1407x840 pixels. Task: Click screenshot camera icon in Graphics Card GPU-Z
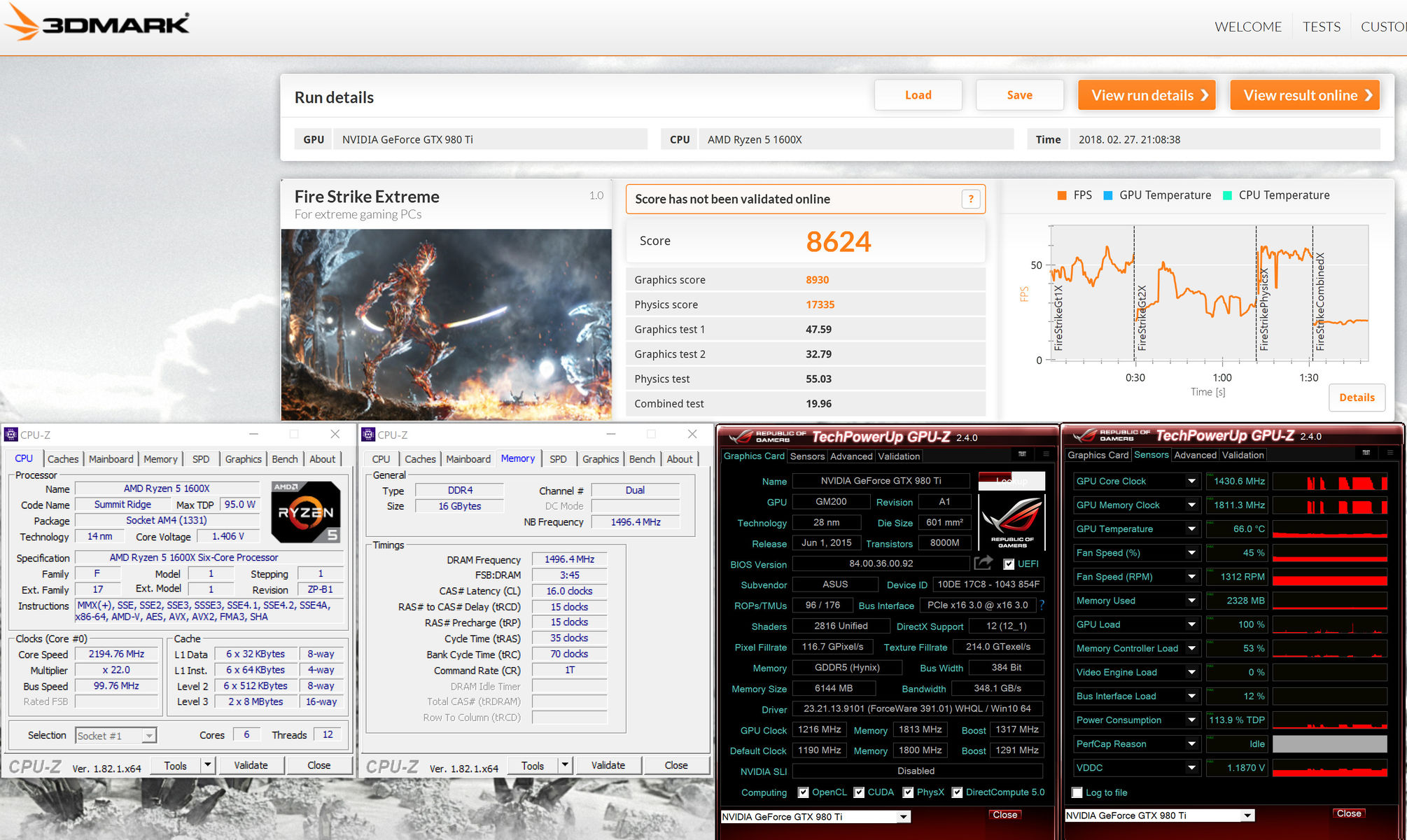pyautogui.click(x=1022, y=454)
